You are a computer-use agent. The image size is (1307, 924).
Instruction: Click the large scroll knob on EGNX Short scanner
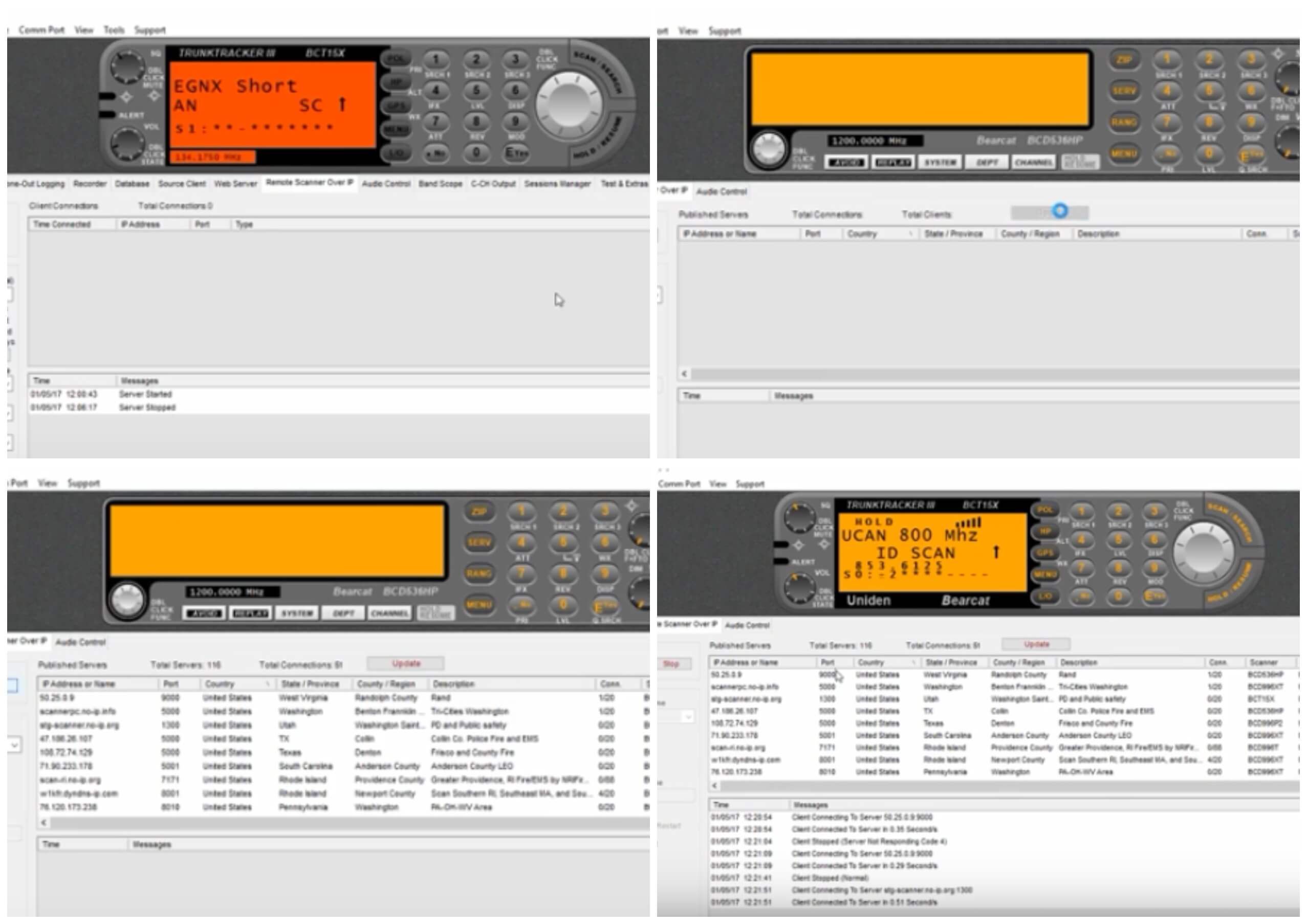[x=569, y=106]
